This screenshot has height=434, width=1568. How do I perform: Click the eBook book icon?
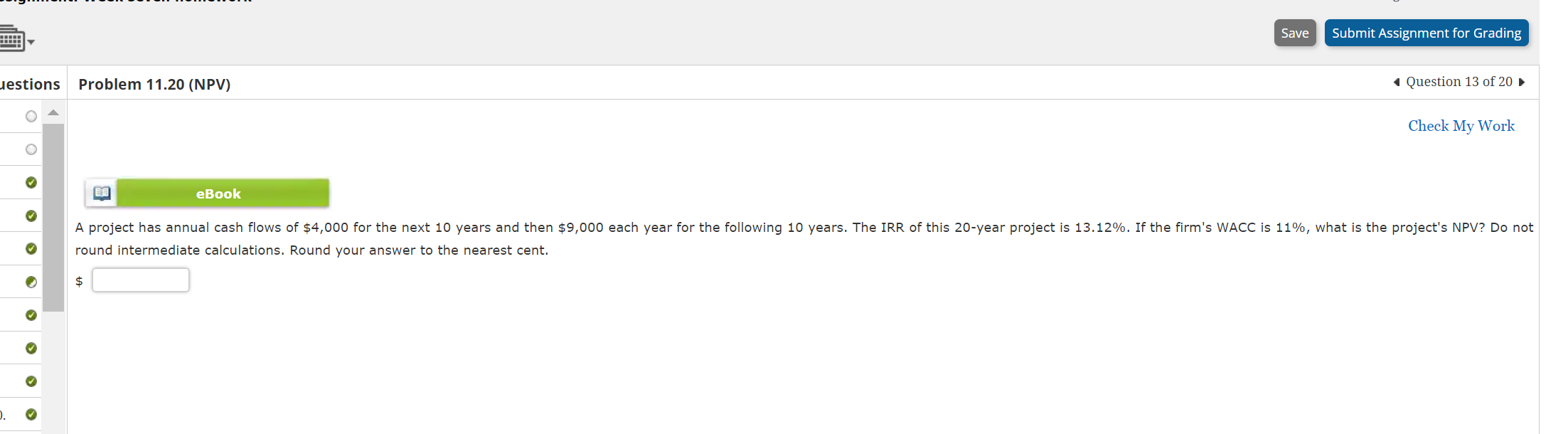[102, 192]
